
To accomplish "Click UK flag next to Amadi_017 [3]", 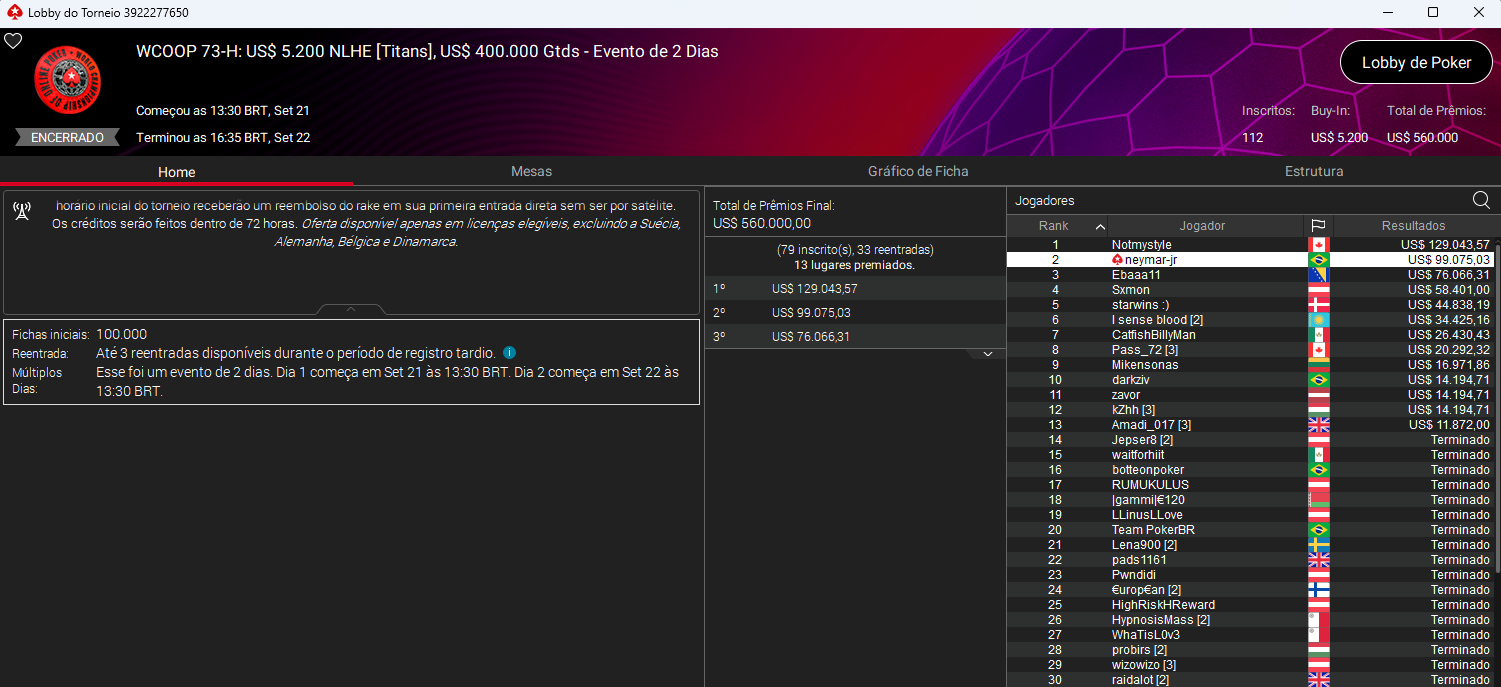I will [x=1318, y=425].
